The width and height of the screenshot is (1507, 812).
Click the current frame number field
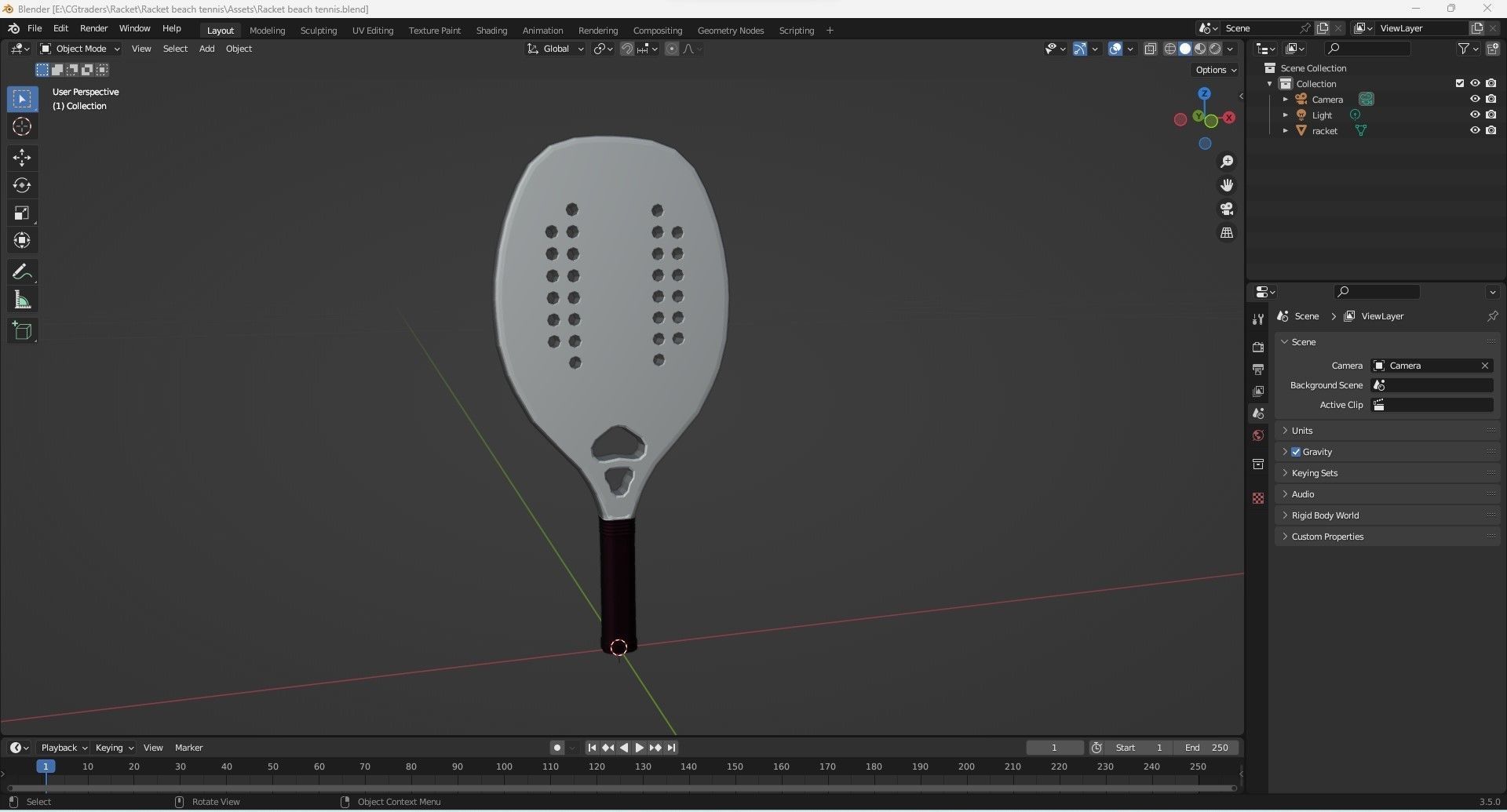(1055, 748)
